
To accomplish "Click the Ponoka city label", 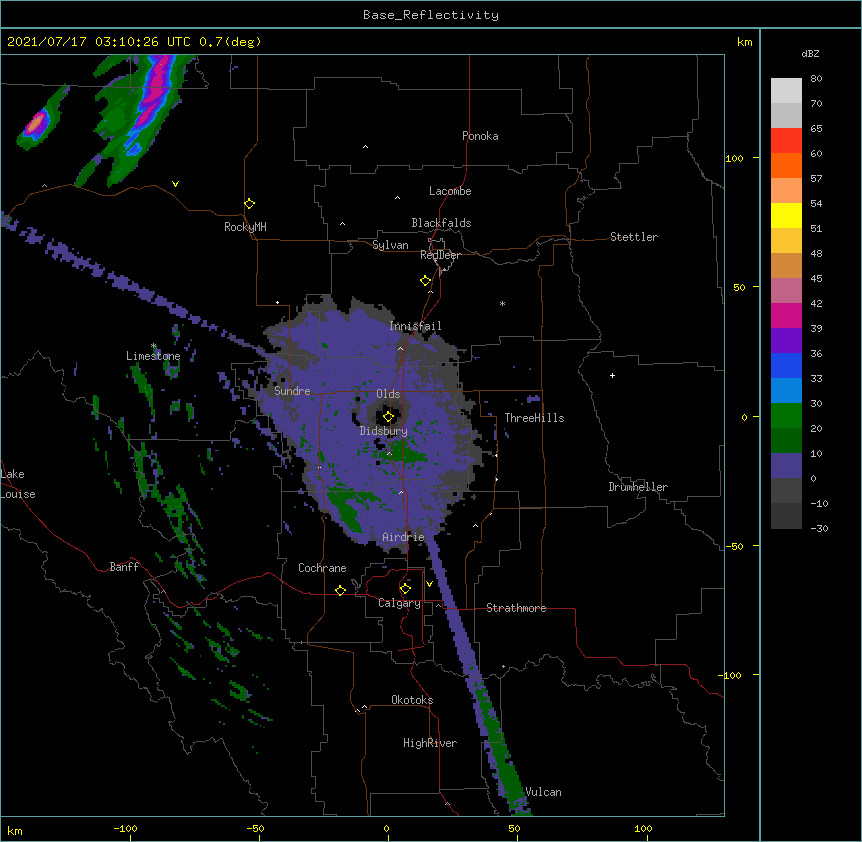I will [x=480, y=136].
